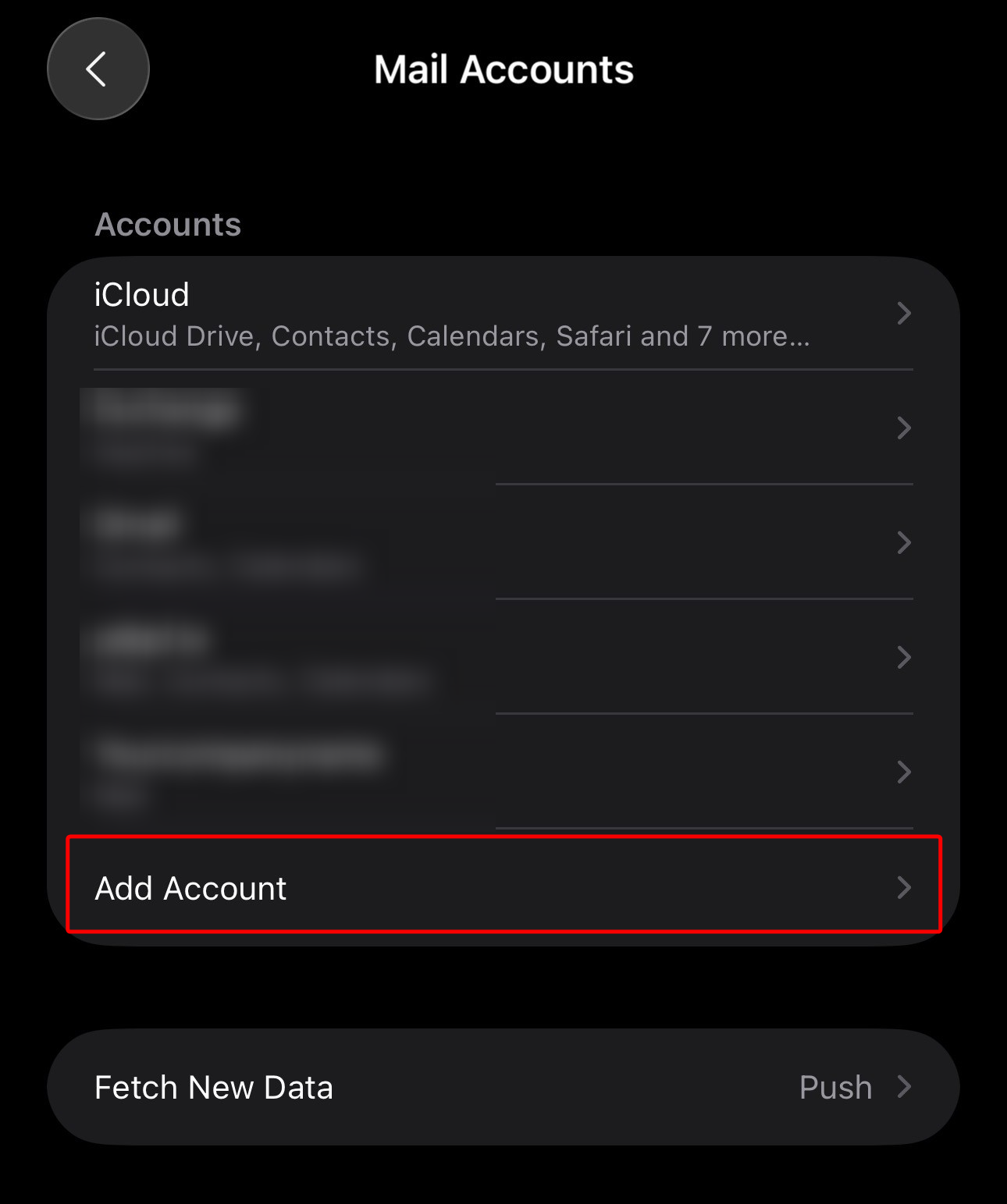Click the chevron on the iCloud row
The image size is (1007, 1204).
pyautogui.click(x=904, y=314)
